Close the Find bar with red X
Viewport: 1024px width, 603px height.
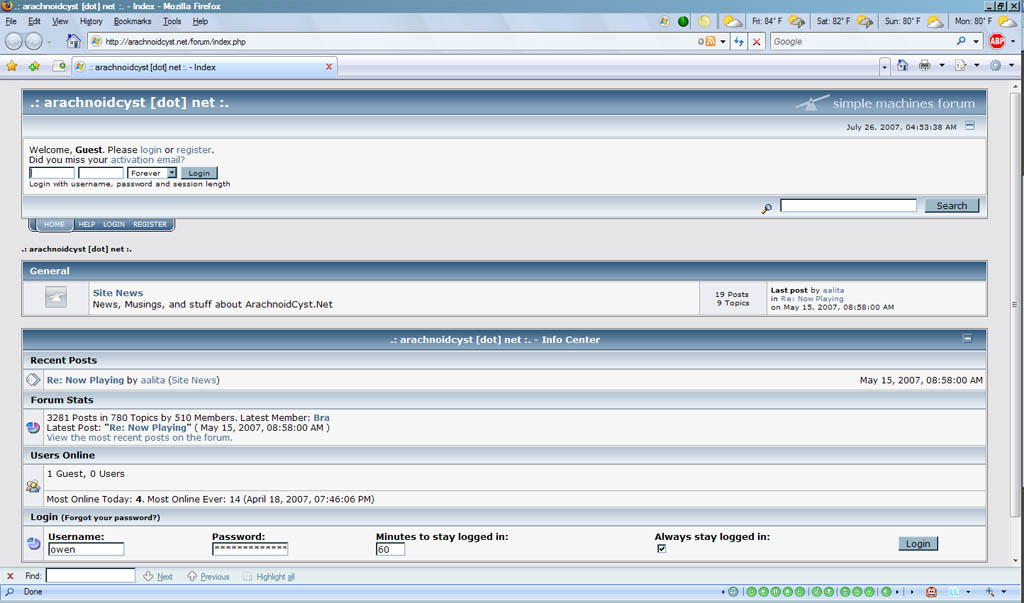pyautogui.click(x=10, y=576)
